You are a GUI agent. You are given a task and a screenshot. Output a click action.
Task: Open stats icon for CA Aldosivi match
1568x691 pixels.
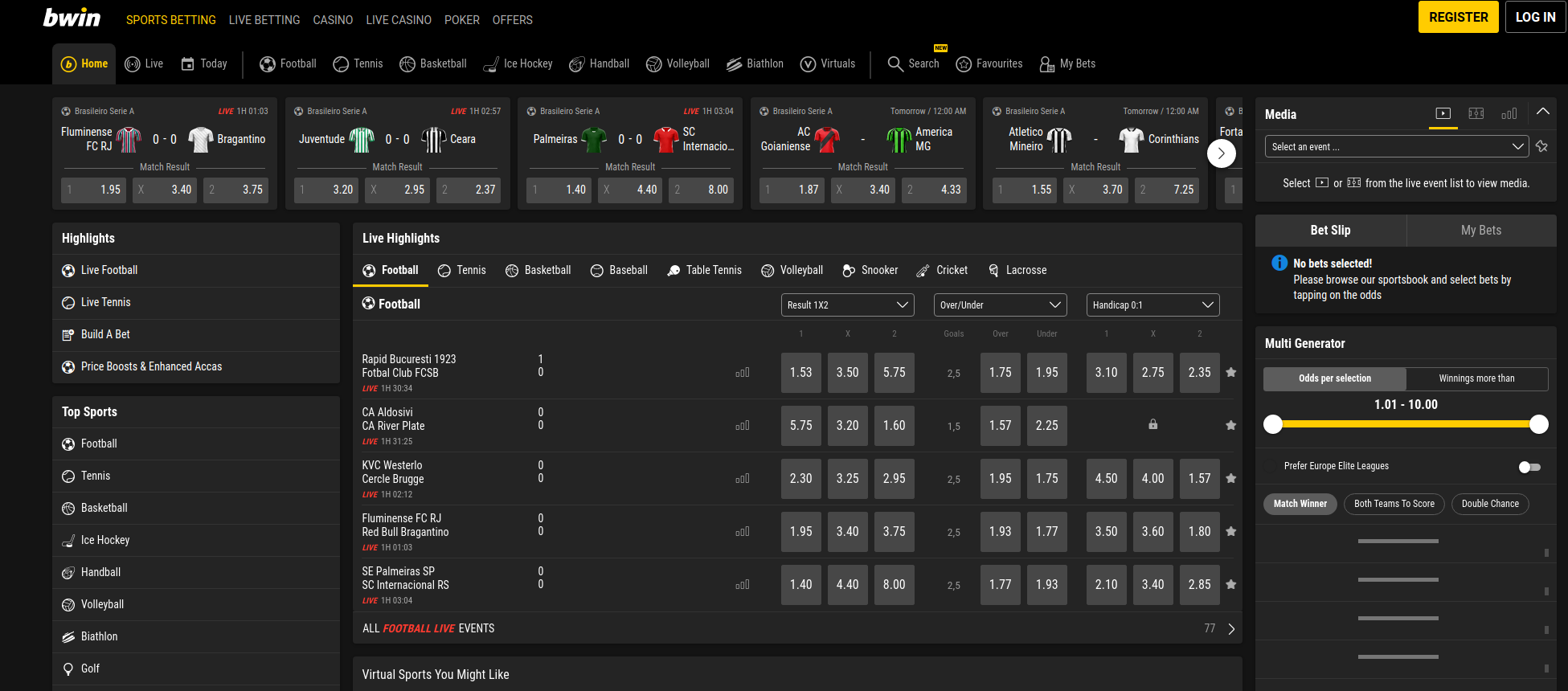coord(742,426)
